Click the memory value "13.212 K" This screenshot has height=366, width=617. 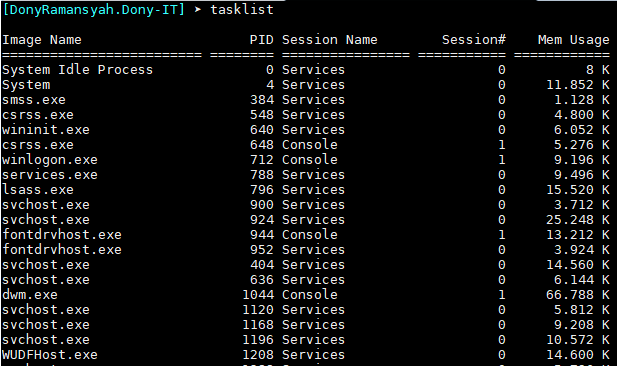coord(578,235)
